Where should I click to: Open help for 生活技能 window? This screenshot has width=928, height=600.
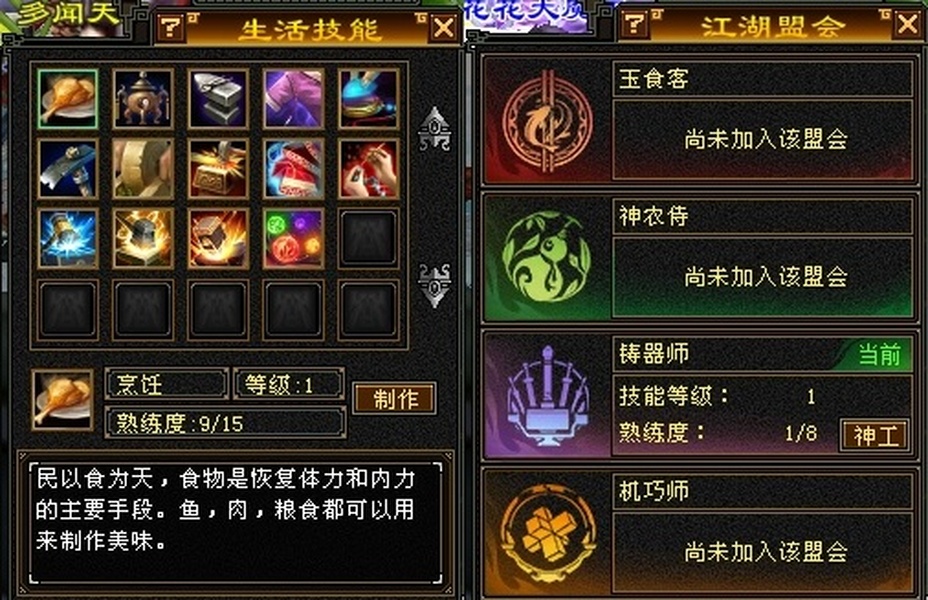point(170,27)
